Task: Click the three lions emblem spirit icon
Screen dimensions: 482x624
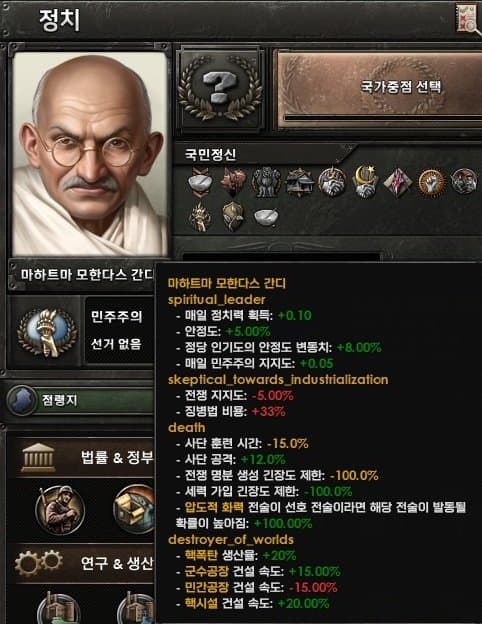Action: coord(266,182)
